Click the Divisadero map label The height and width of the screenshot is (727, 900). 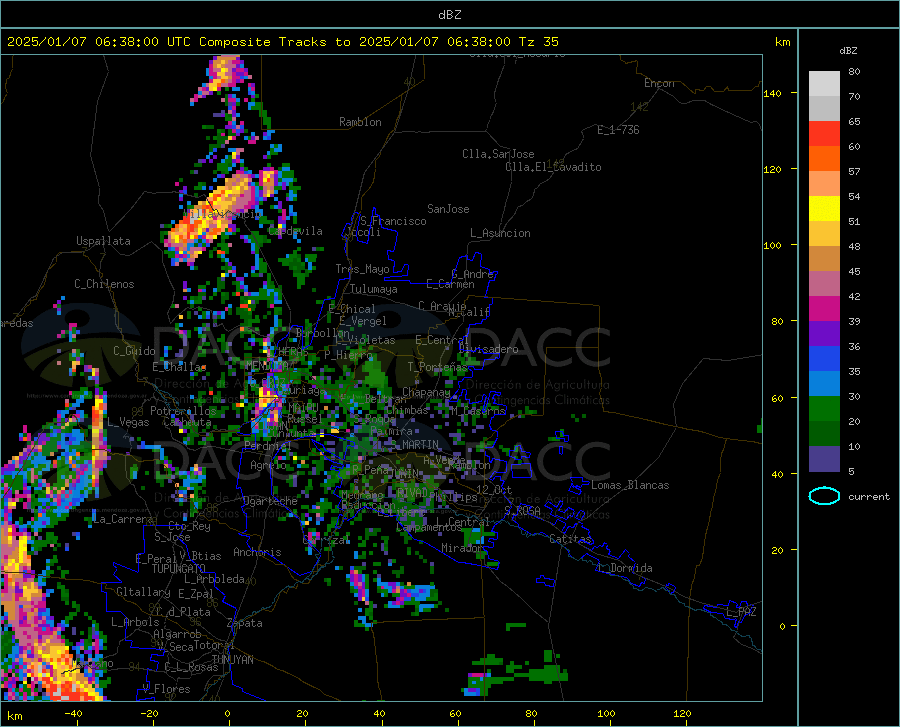488,349
